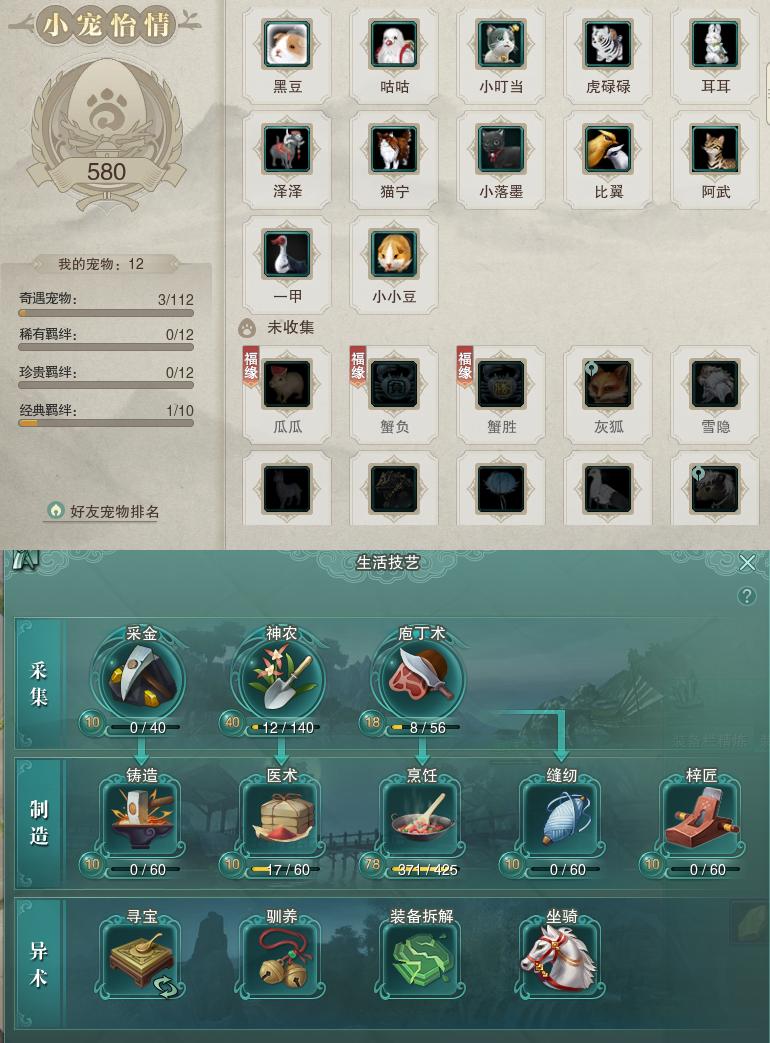This screenshot has width=770, height=1043.
Task: Click the help question mark button
Action: point(747,596)
